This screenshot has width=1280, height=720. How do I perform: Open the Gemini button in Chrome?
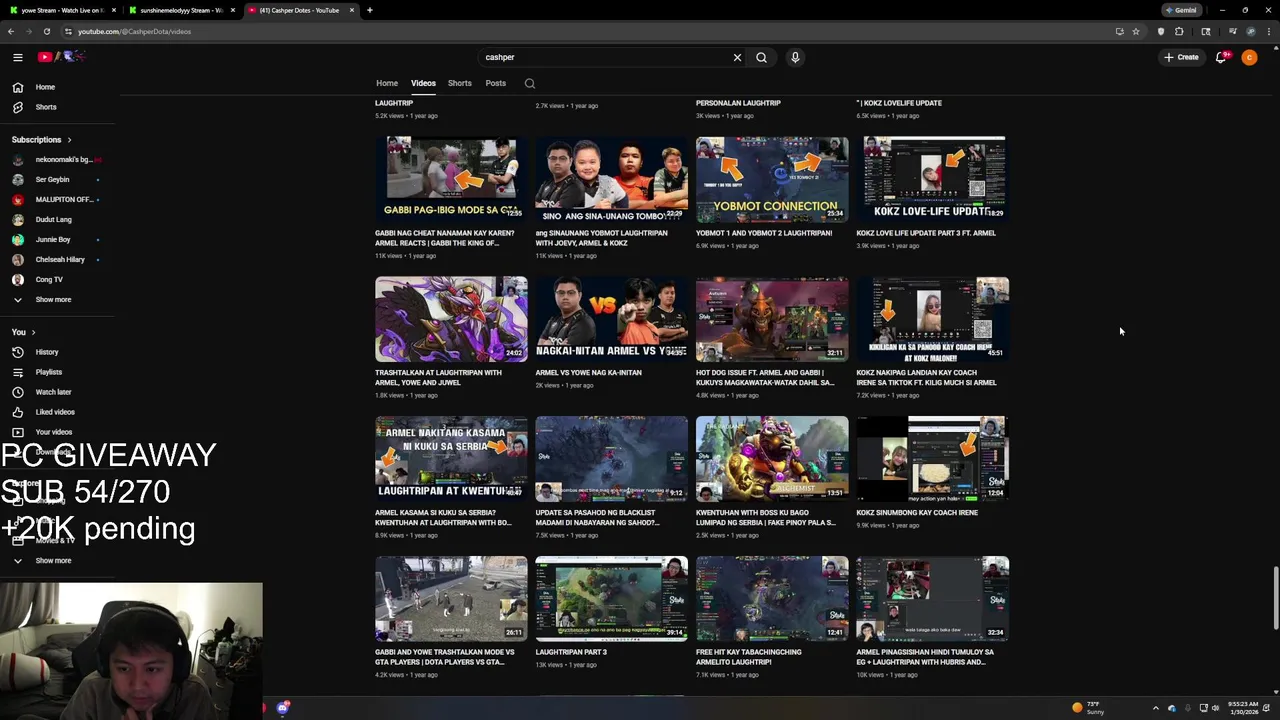[x=1181, y=10]
